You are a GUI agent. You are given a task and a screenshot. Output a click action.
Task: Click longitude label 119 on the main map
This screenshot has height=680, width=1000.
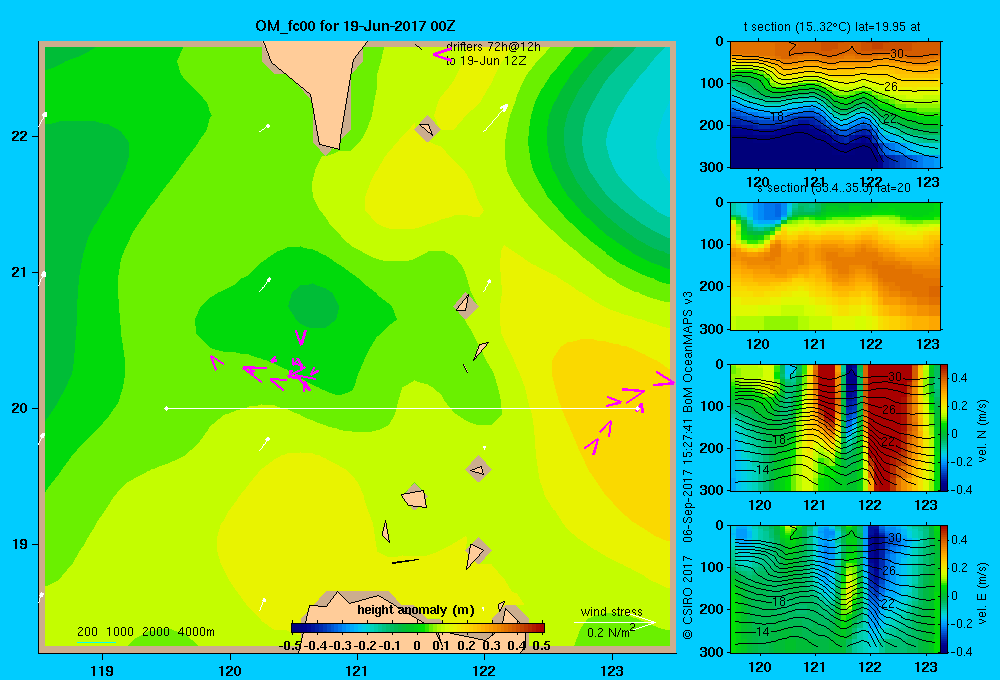102,670
